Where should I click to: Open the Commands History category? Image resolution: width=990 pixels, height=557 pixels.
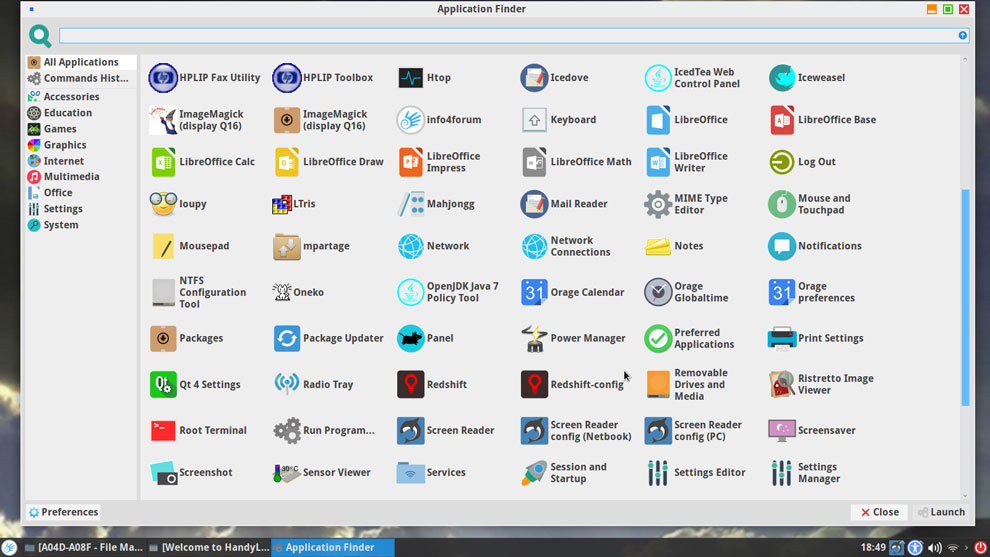(x=81, y=78)
